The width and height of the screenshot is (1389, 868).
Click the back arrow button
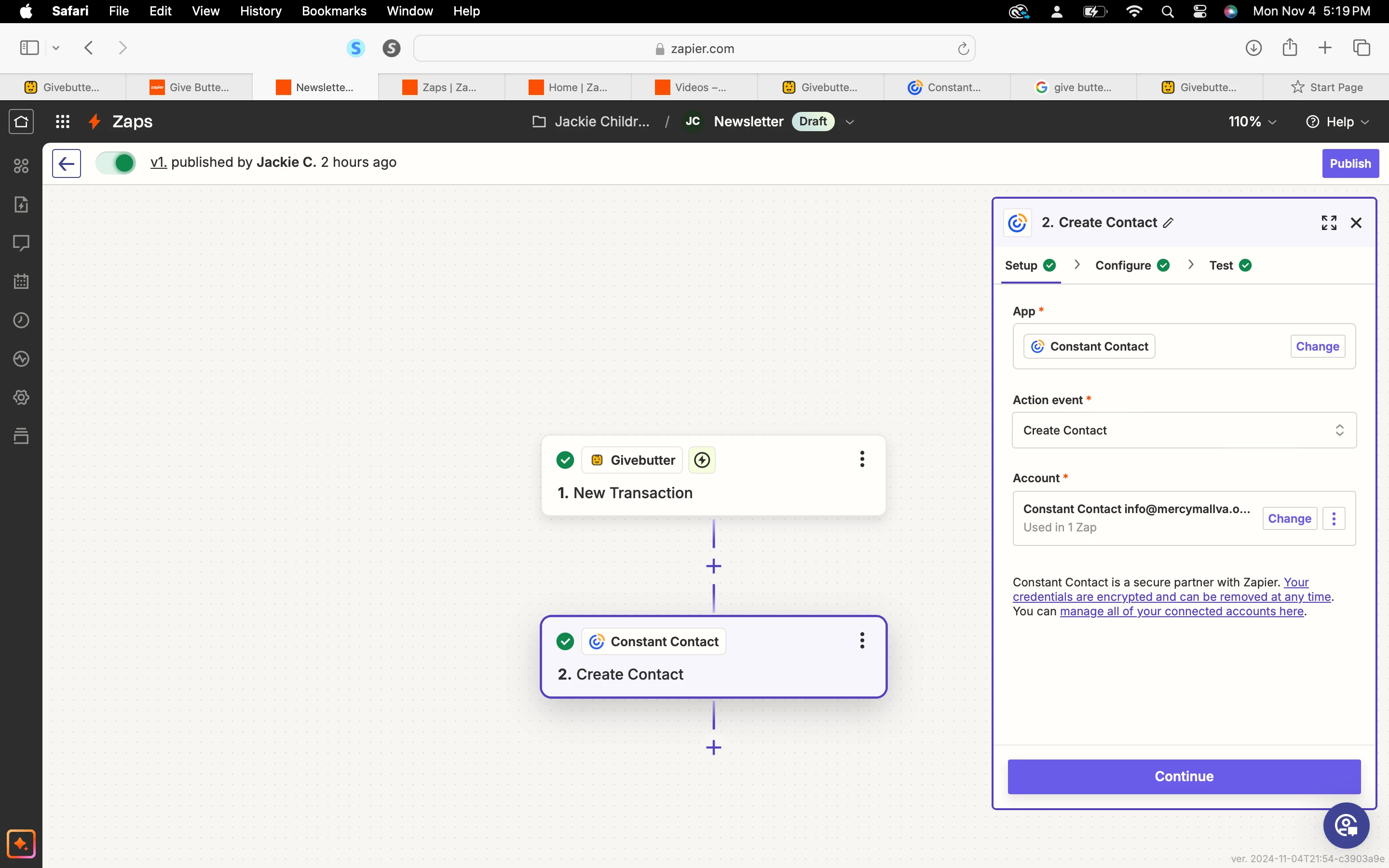[67, 163]
